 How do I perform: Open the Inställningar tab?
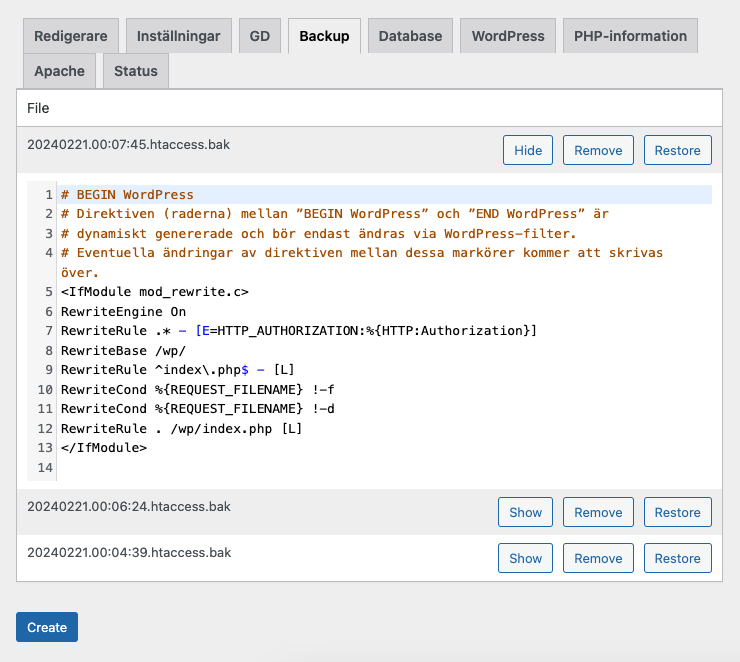tap(179, 36)
